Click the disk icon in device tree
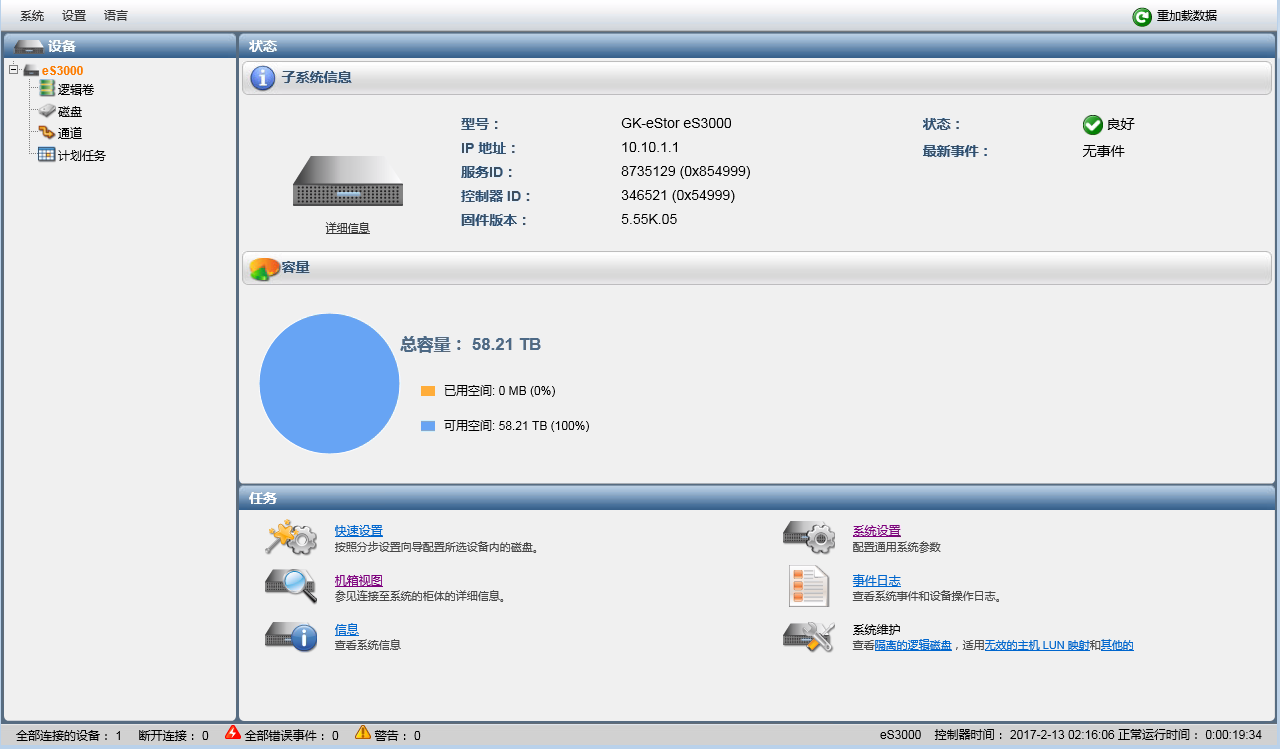The image size is (1280, 749). (x=47, y=111)
